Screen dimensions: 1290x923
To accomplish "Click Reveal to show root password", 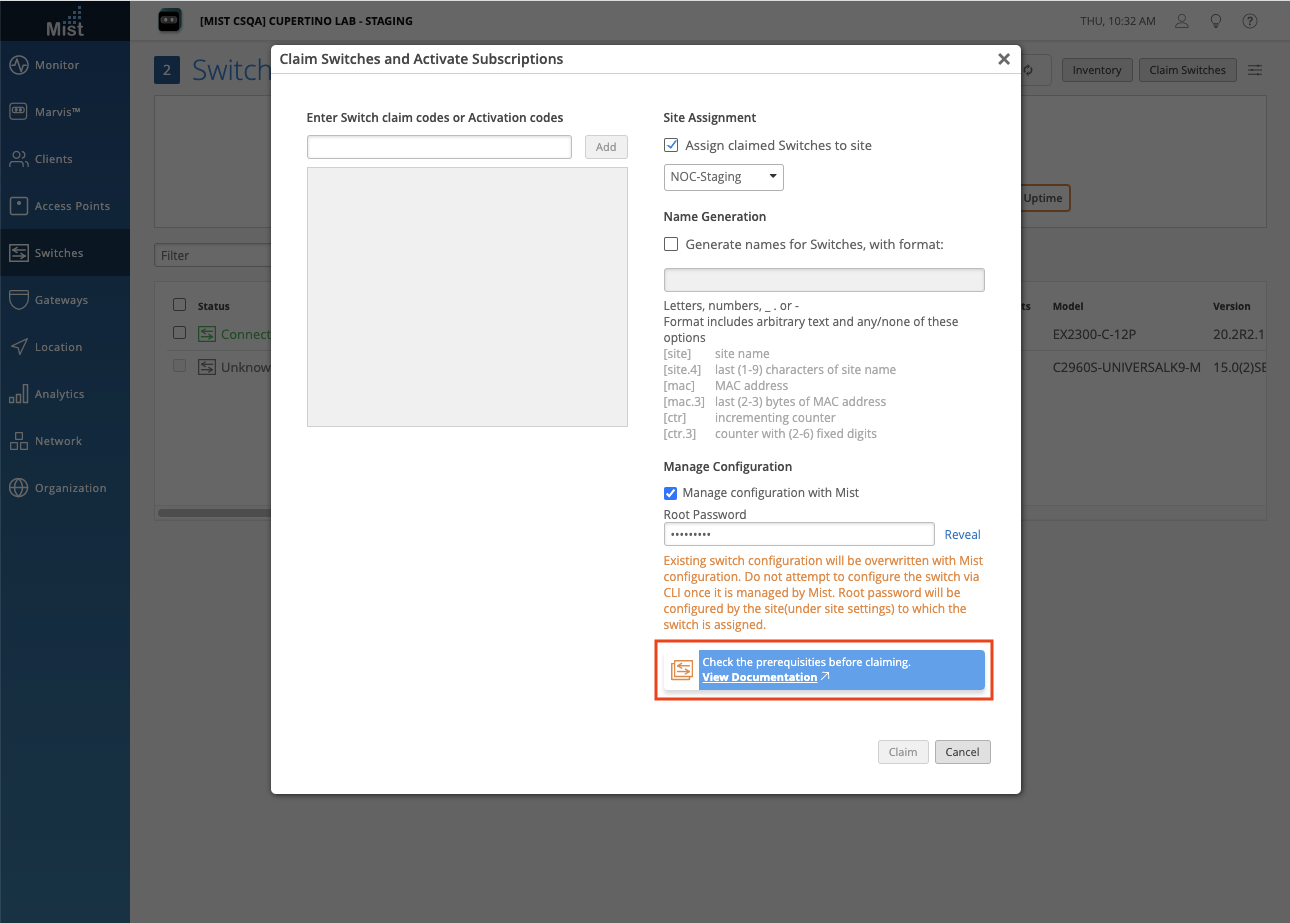I will [963, 535].
